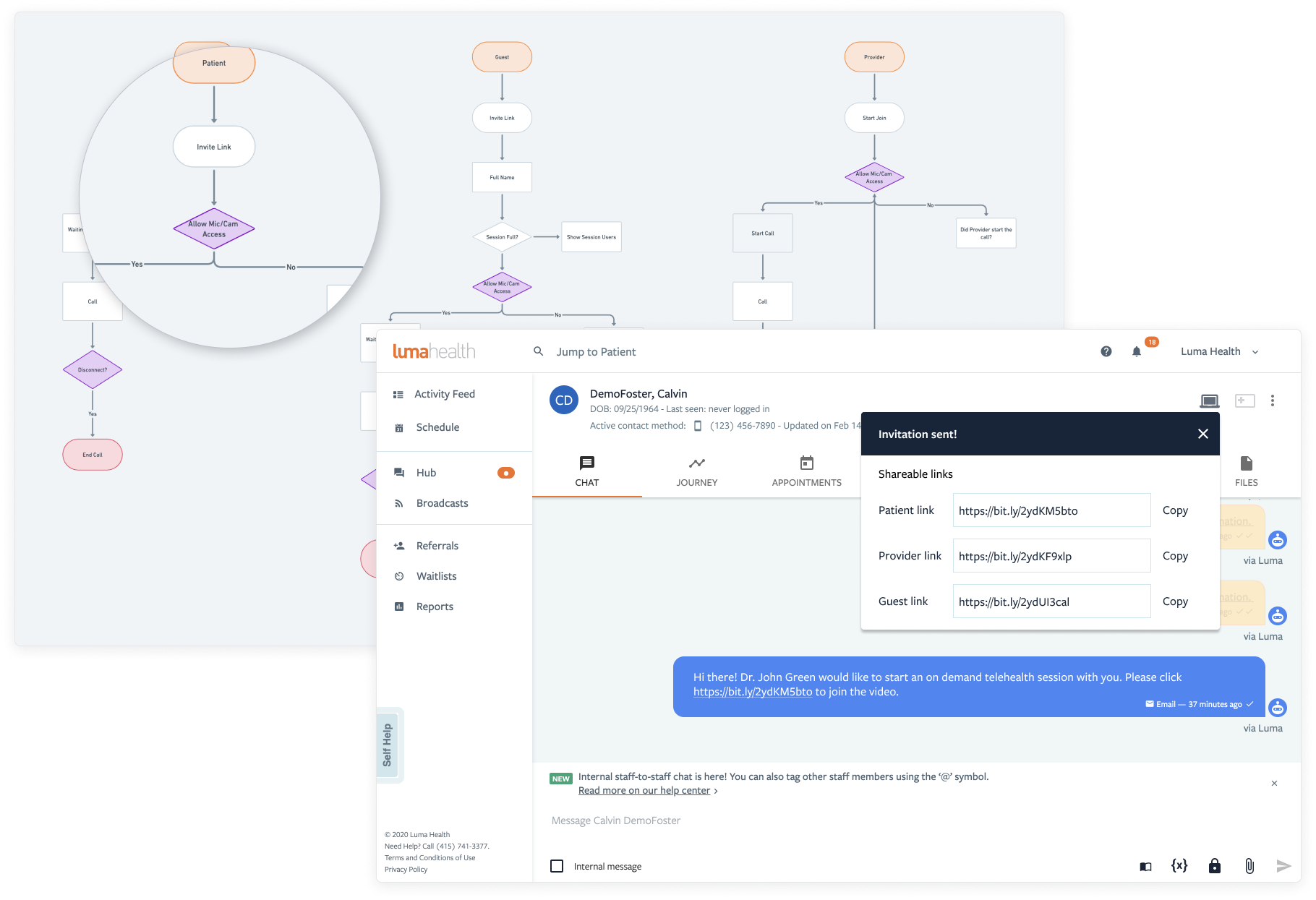Click the send message arrow icon

tap(1283, 866)
